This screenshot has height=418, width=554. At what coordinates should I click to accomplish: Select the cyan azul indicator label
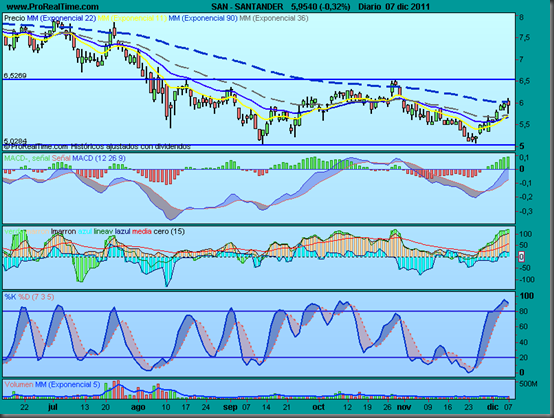(x=85, y=231)
